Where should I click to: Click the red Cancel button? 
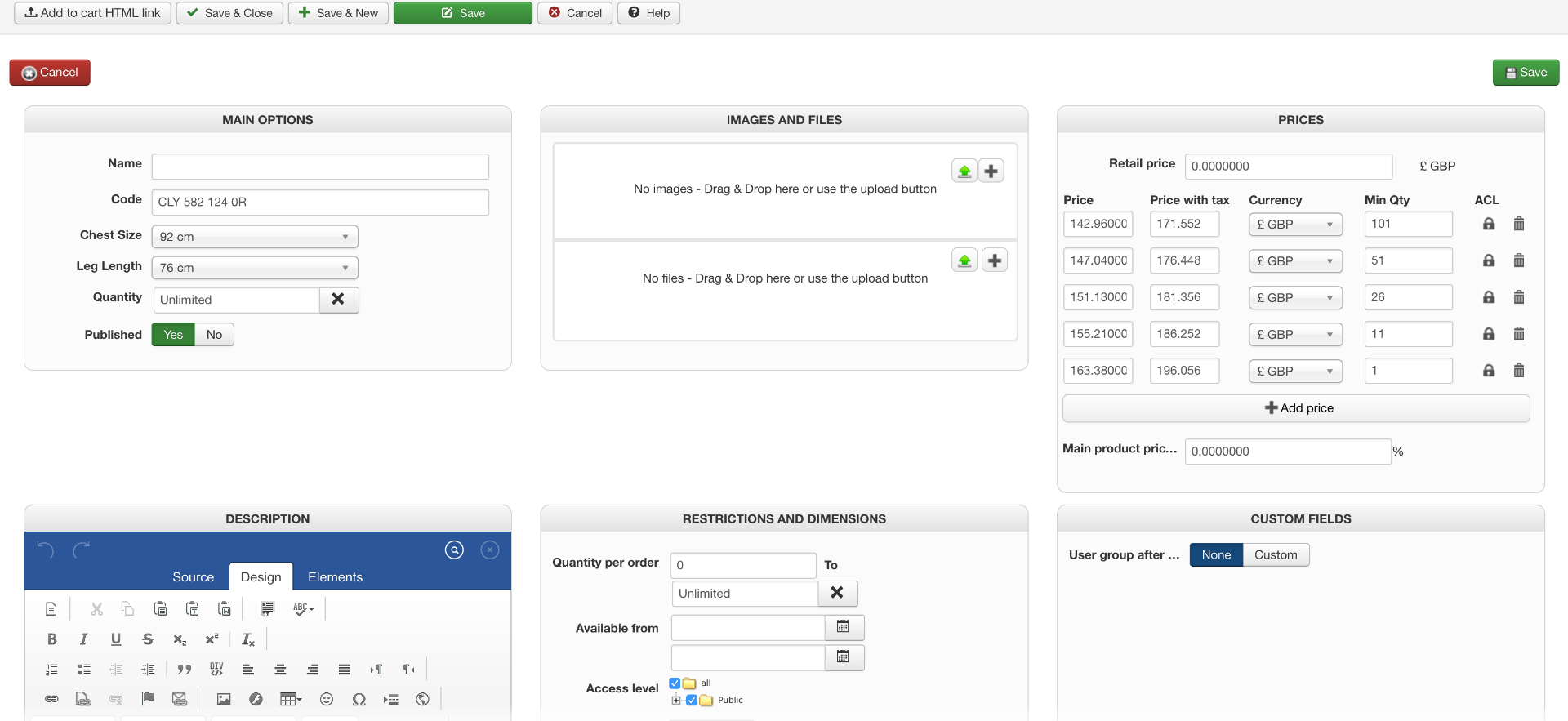(x=50, y=73)
